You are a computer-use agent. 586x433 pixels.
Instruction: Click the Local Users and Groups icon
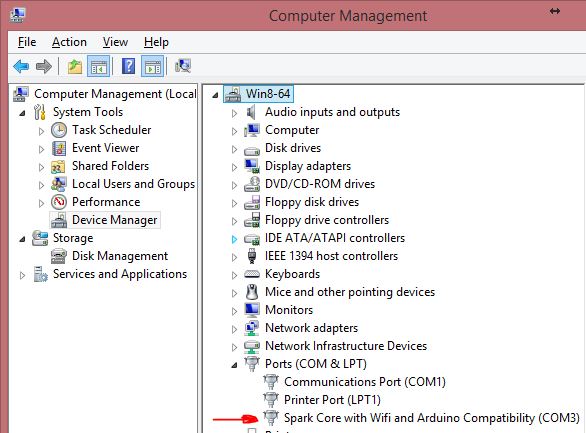tap(59, 184)
